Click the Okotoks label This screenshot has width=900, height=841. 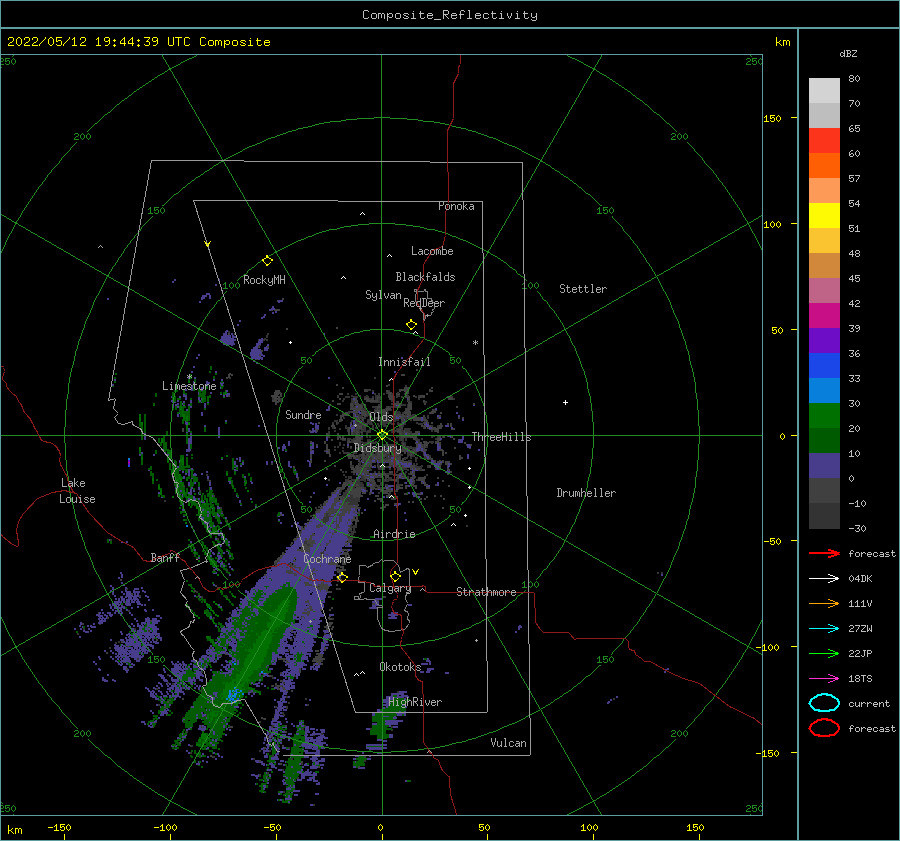[x=400, y=666]
